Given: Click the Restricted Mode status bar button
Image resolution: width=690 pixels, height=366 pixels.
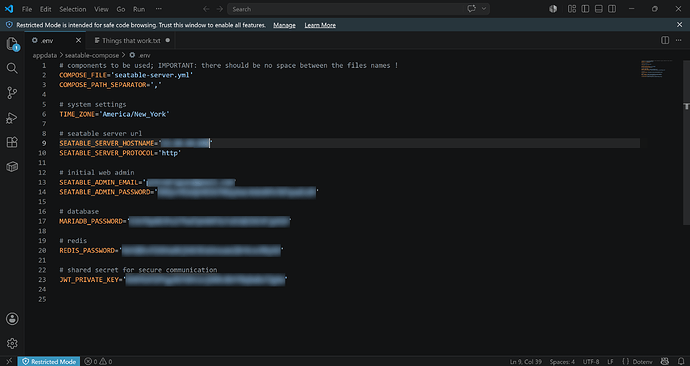Looking at the screenshot, I should tap(49, 361).
